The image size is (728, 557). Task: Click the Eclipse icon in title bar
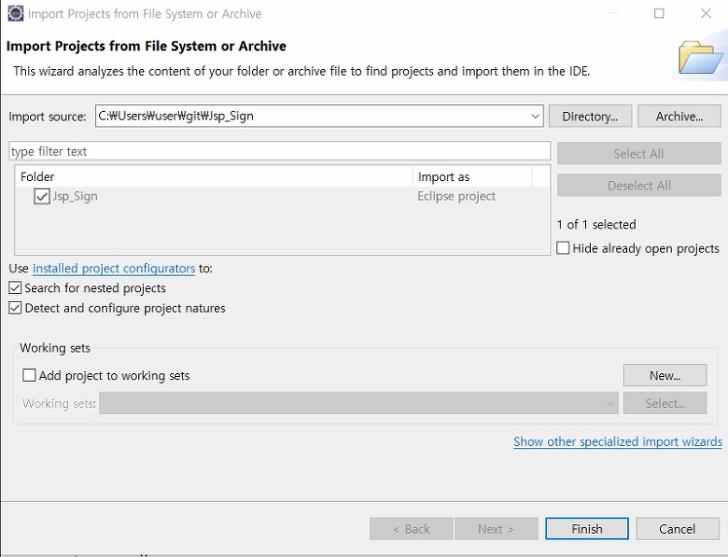(x=15, y=13)
